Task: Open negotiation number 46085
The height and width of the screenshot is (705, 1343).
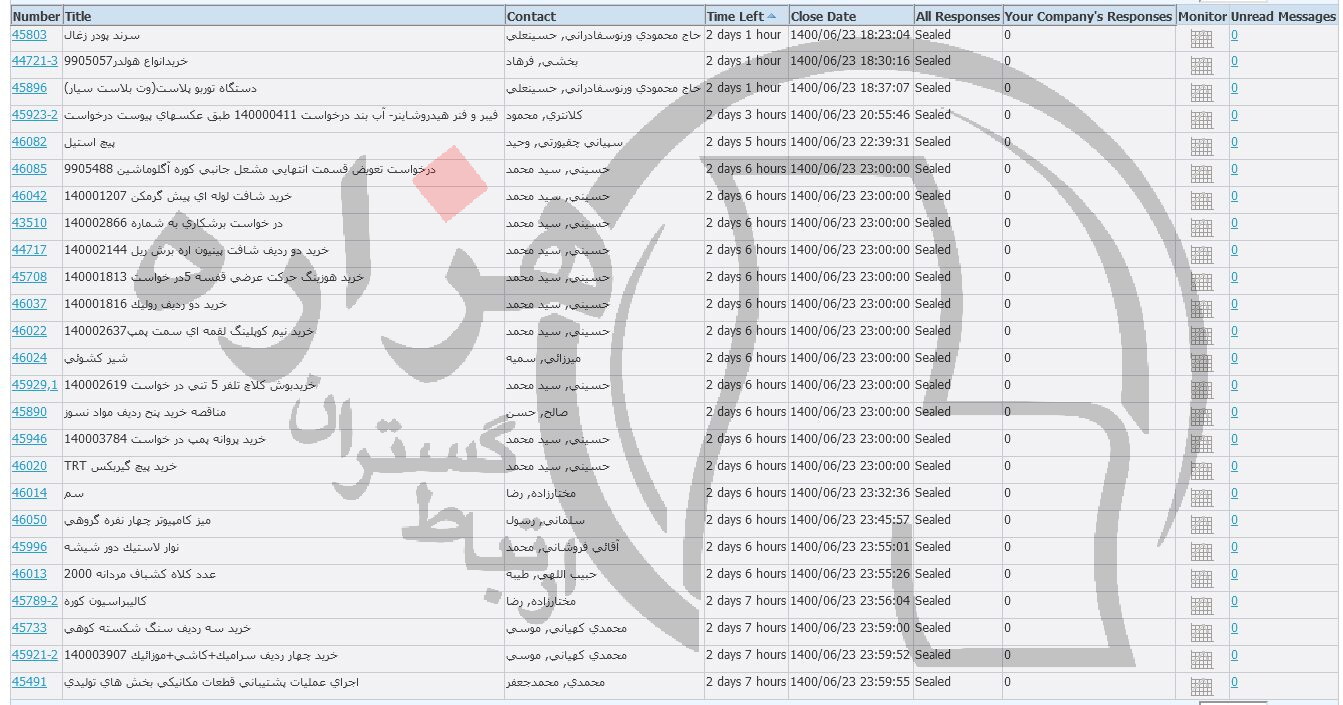Action: [x=29, y=170]
